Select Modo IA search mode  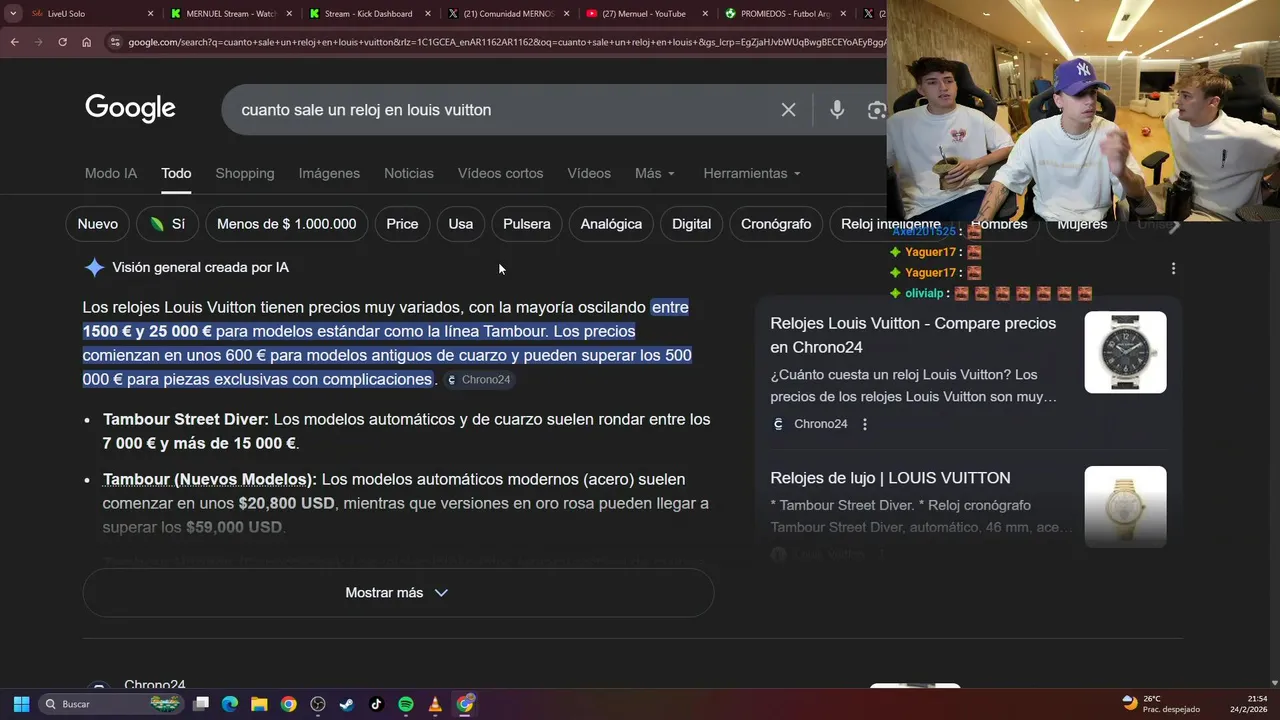[111, 173]
